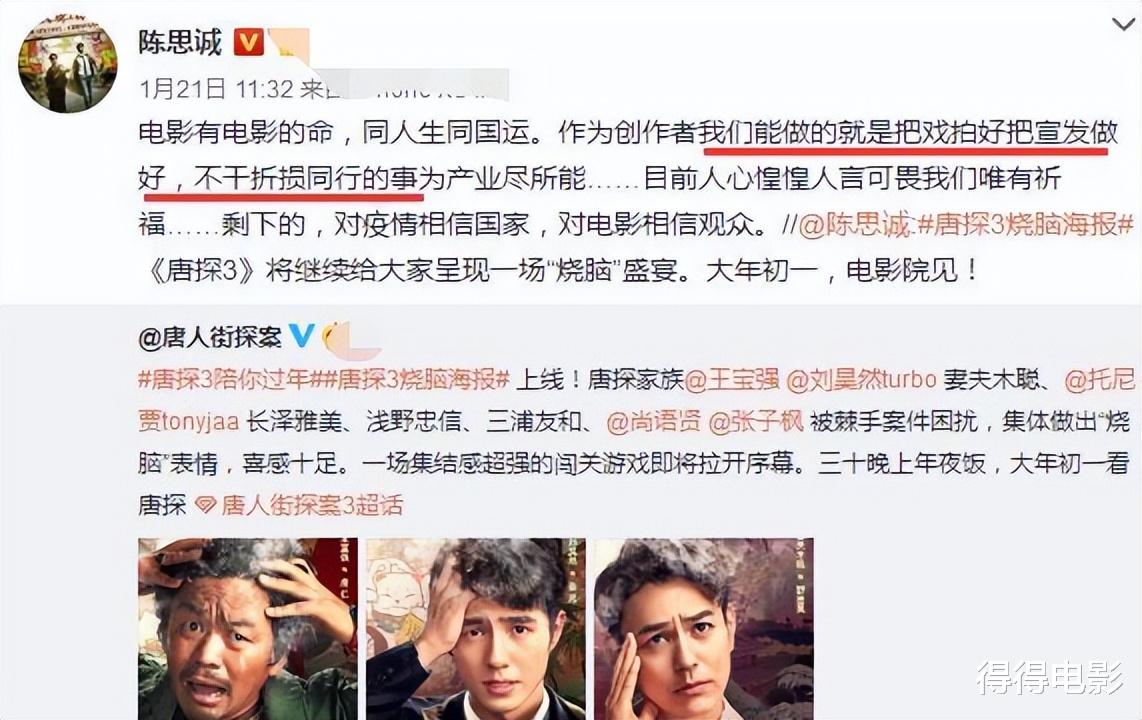Viewport: 1142px width, 720px height.
Task: View the first poster thumbnail with smoking hair
Action: click(248, 628)
